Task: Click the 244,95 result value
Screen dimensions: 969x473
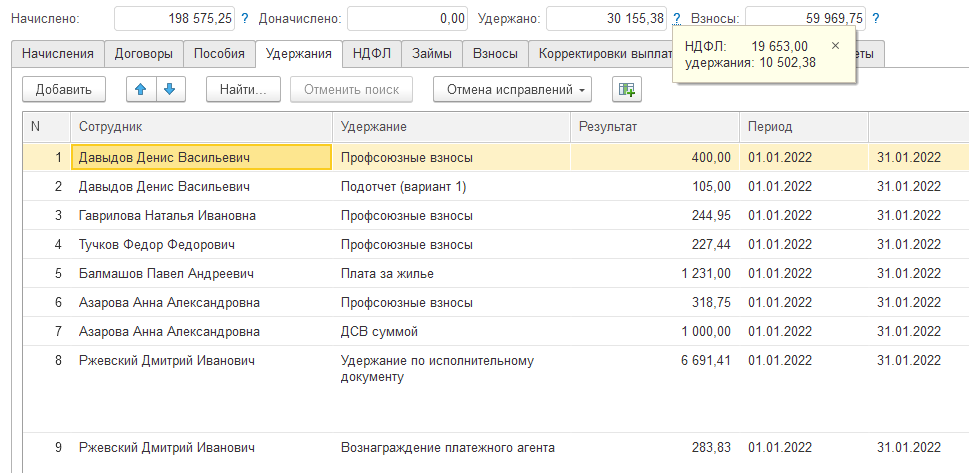Action: point(711,216)
